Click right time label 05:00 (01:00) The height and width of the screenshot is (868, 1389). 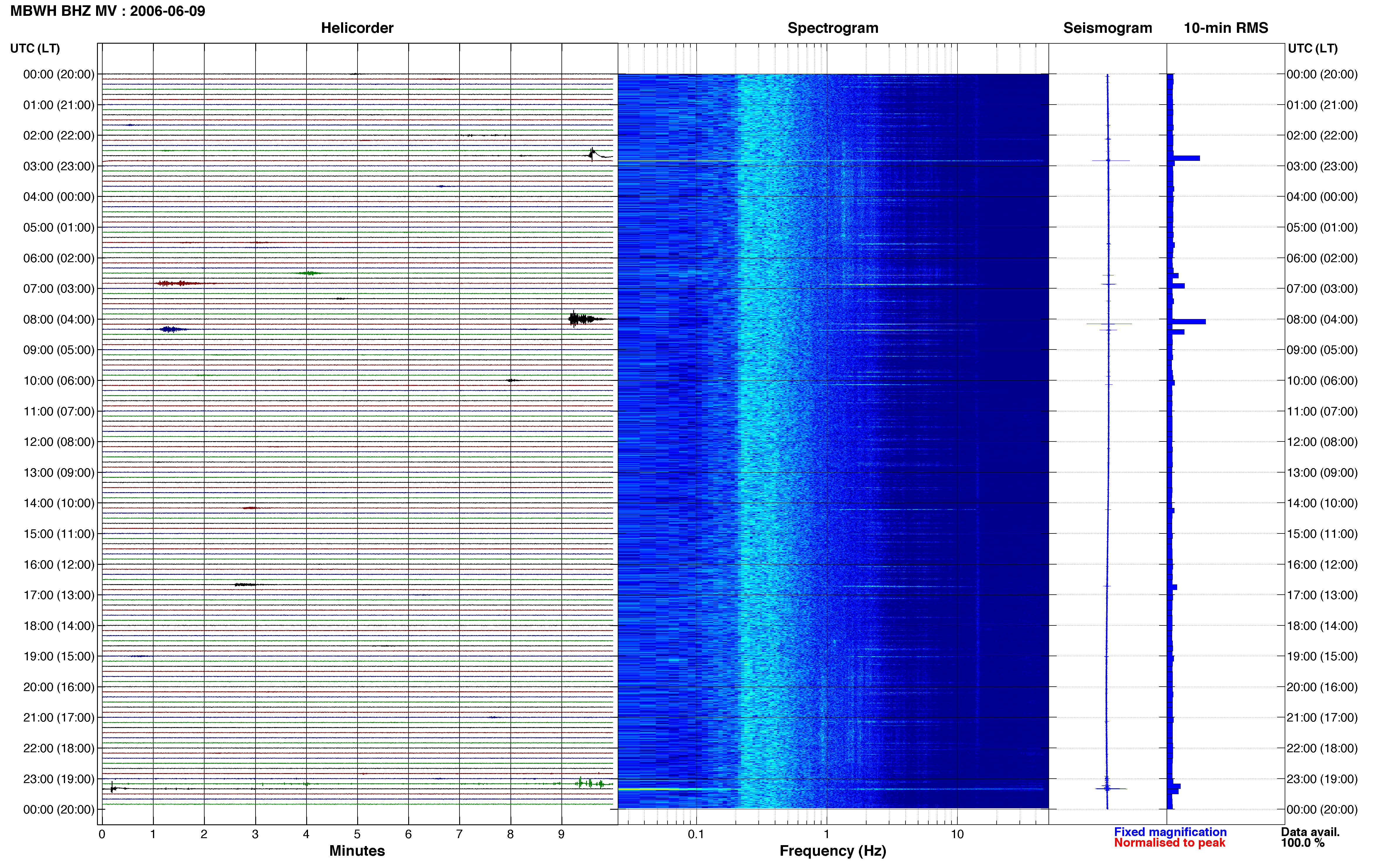click(1322, 227)
